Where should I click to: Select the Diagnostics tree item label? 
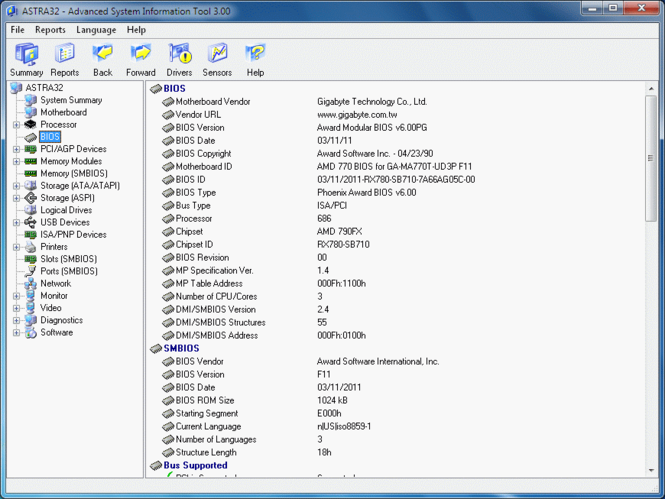click(61, 321)
